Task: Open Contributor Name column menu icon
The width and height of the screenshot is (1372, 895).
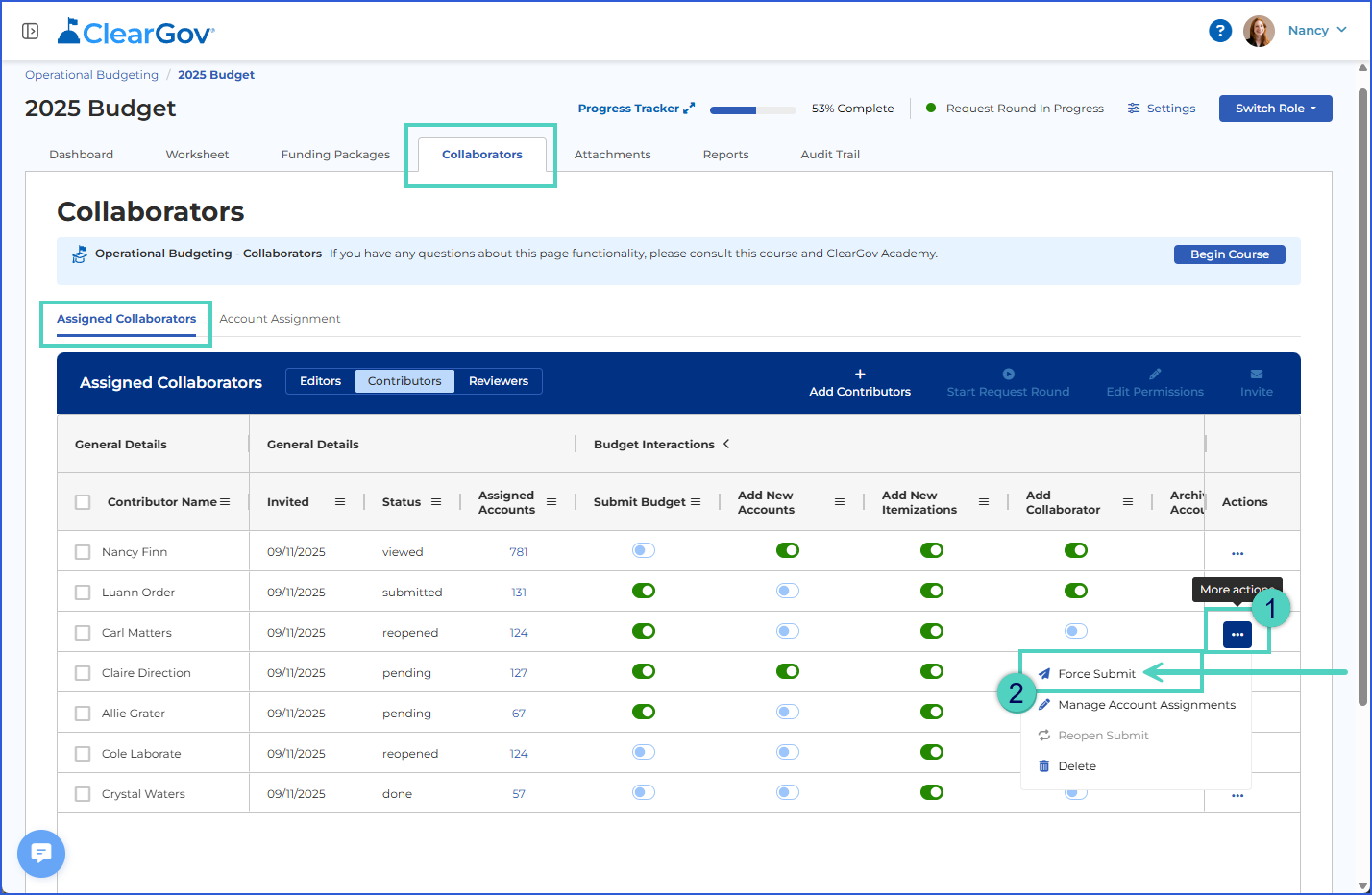Action: point(225,502)
